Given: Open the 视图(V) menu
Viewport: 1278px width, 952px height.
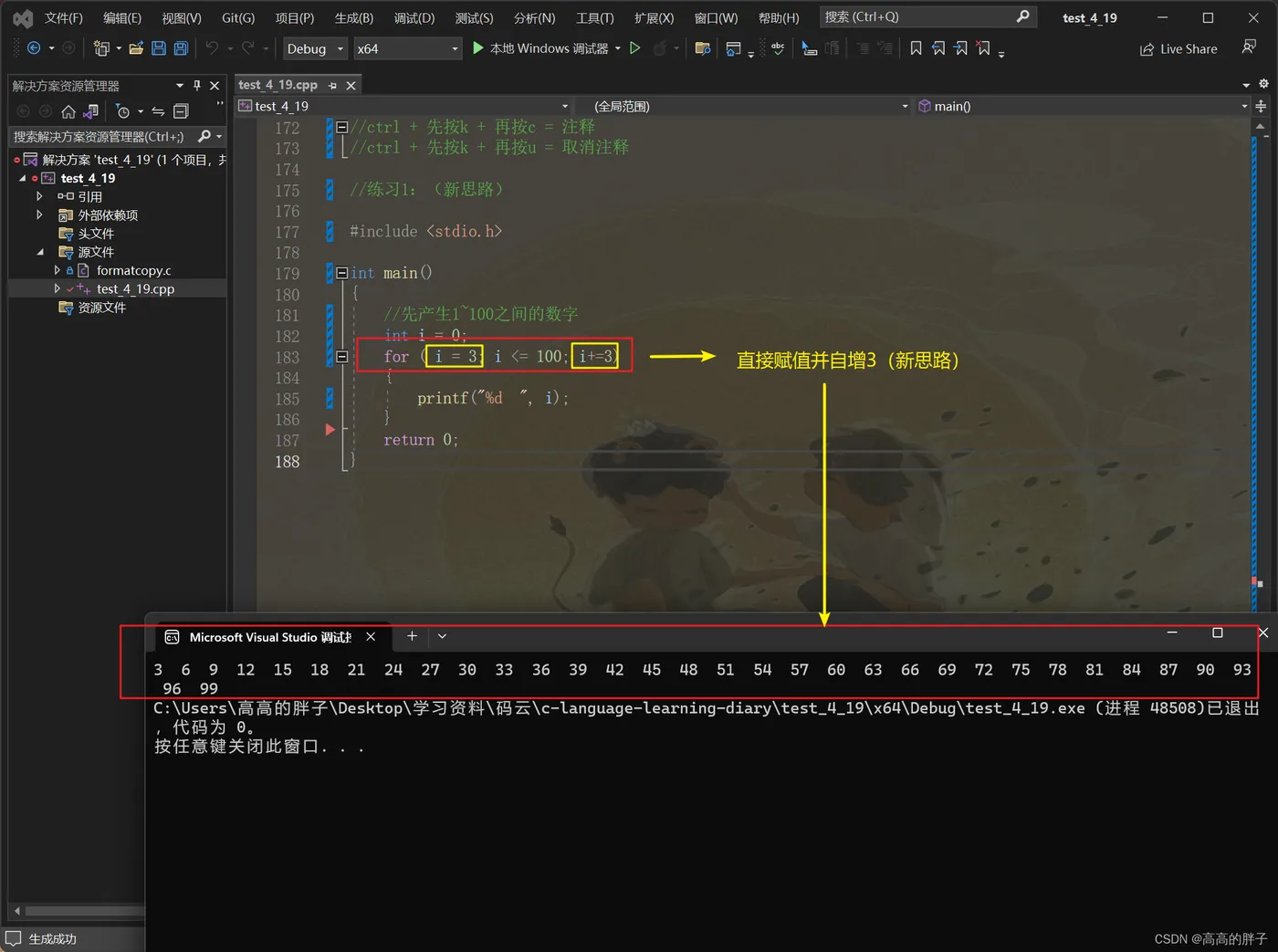Looking at the screenshot, I should point(182,18).
